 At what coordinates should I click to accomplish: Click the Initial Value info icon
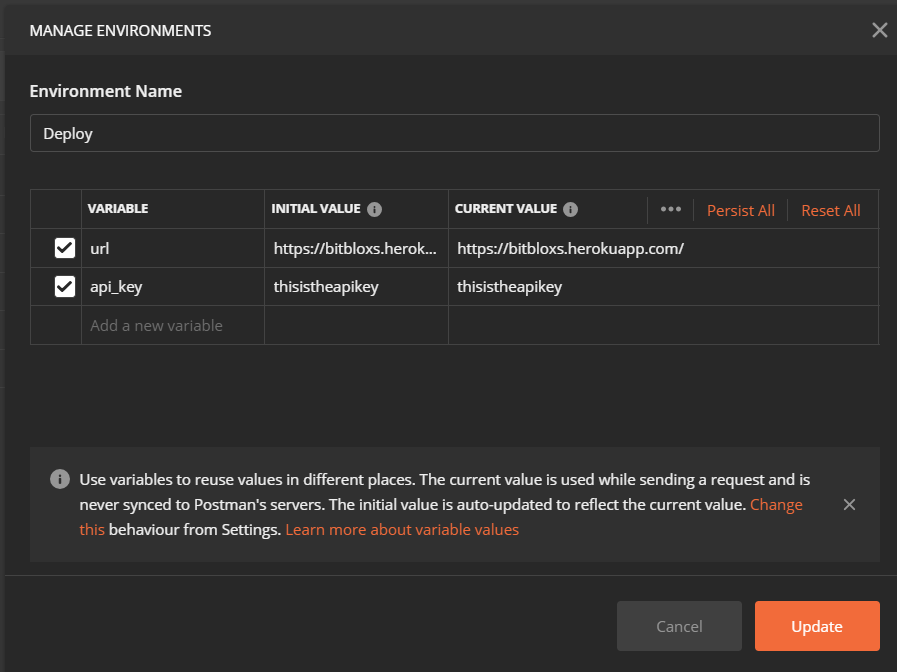(374, 210)
